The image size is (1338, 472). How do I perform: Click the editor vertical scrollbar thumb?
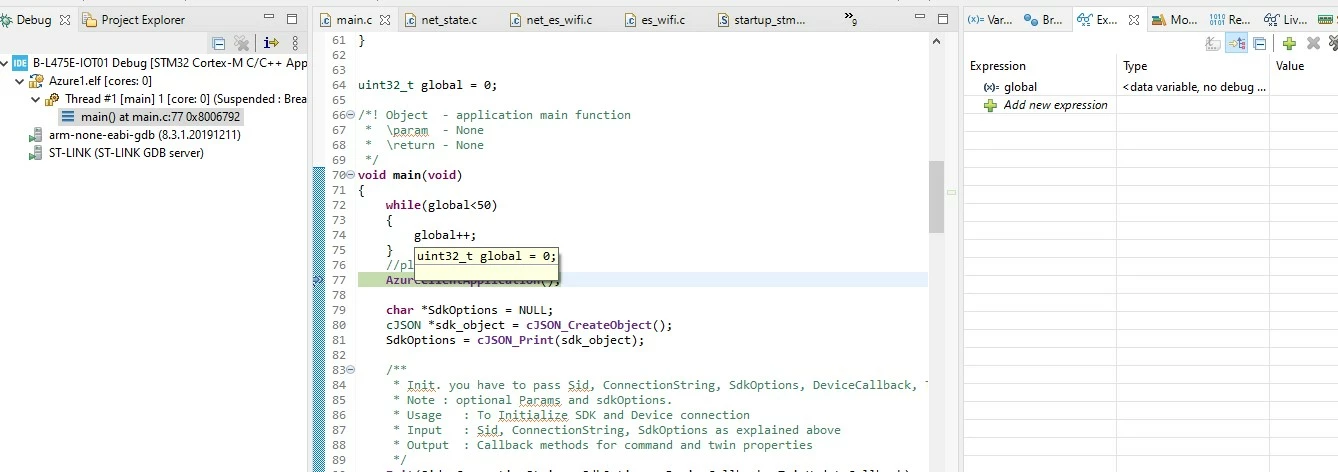click(936, 197)
